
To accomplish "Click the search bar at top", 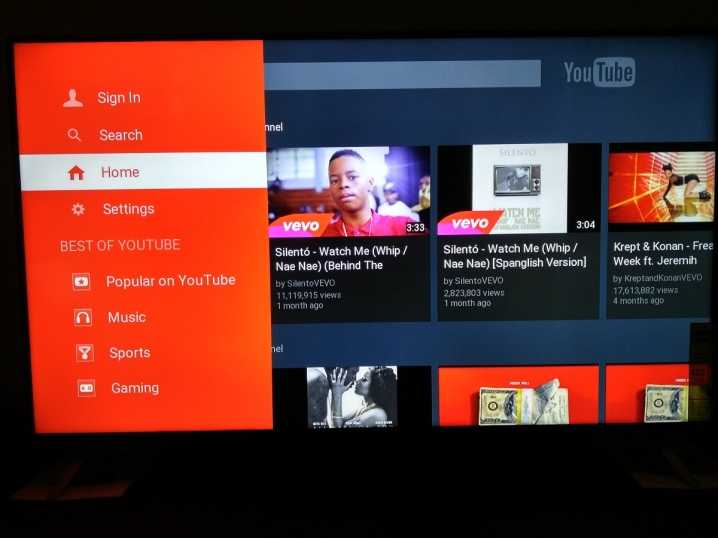I will pyautogui.click(x=400, y=74).
